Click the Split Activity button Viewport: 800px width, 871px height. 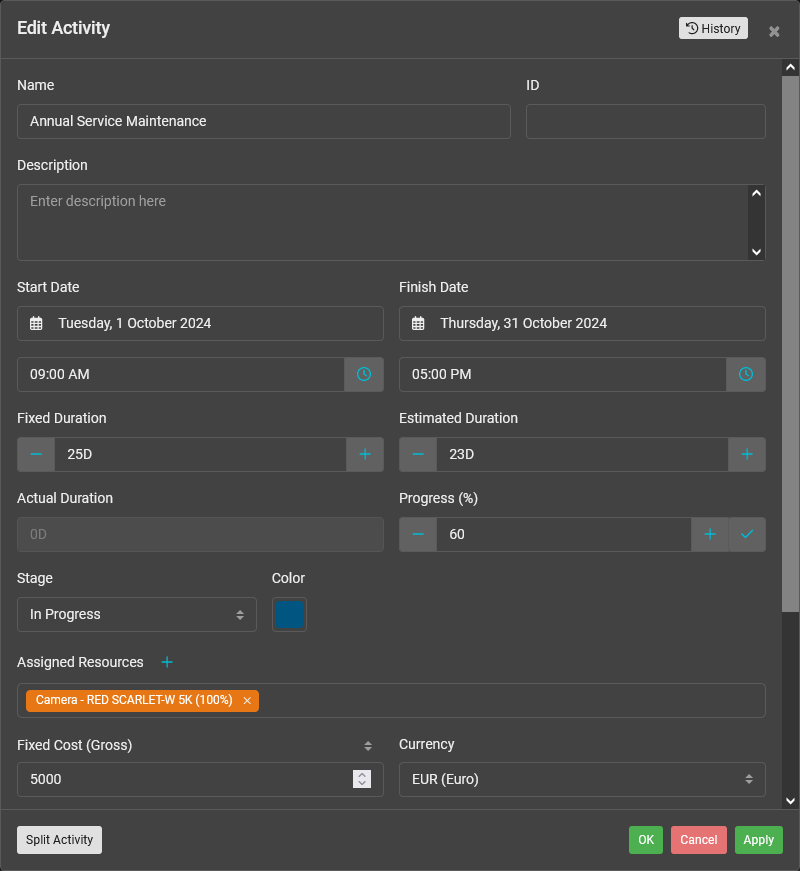[x=59, y=840]
